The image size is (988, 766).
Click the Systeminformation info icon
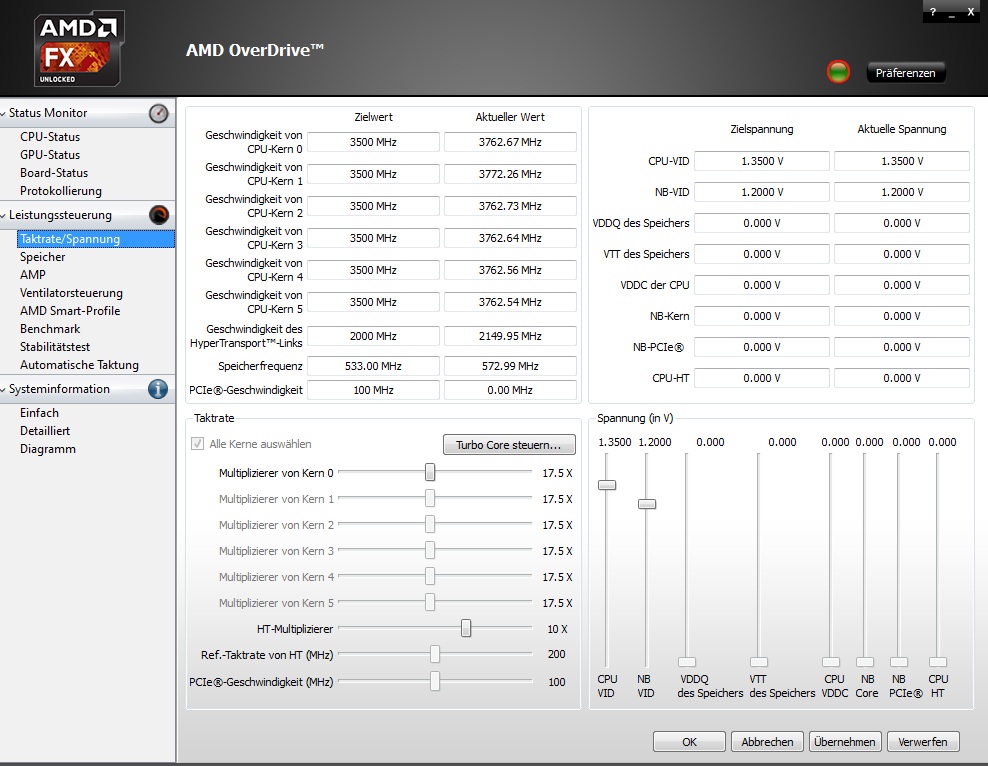158,389
